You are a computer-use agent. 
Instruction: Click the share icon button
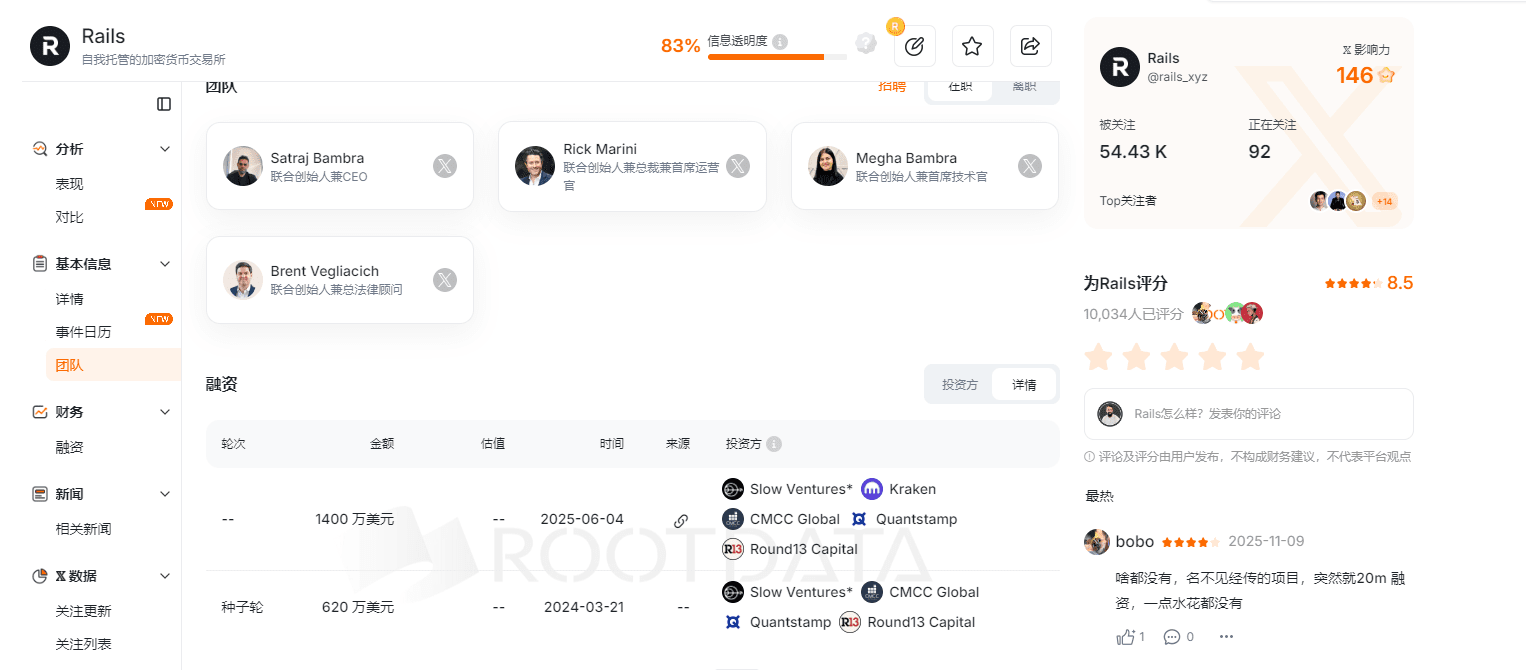1030,45
